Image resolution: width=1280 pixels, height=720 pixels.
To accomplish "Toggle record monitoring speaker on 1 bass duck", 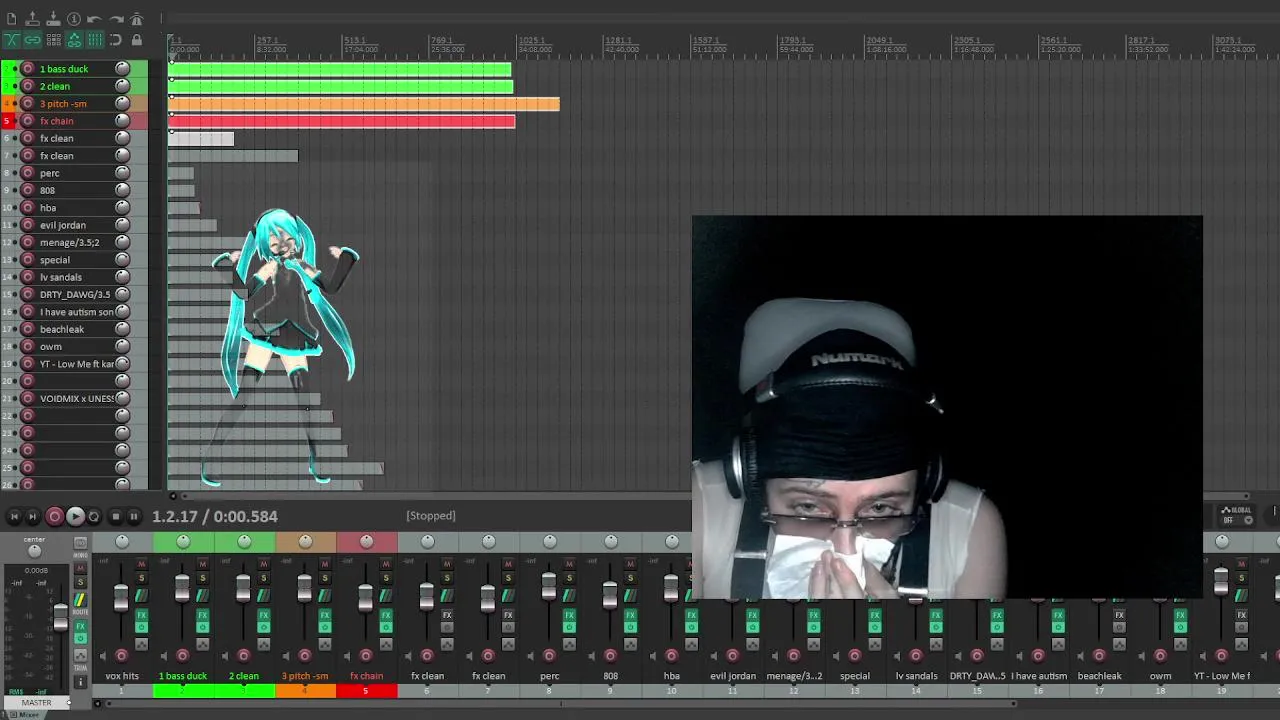I will tap(164, 656).
